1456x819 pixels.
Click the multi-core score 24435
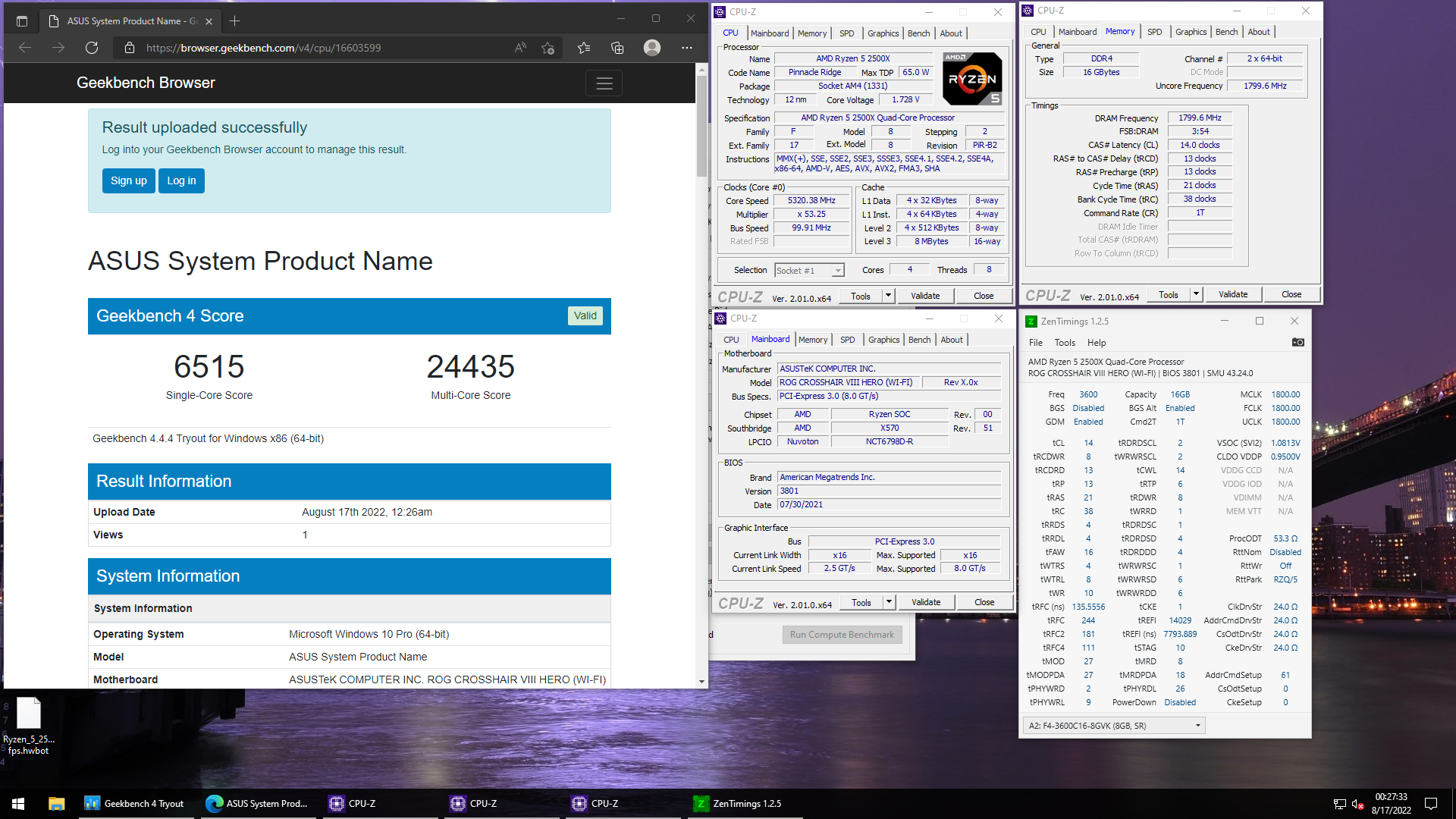pos(471,367)
